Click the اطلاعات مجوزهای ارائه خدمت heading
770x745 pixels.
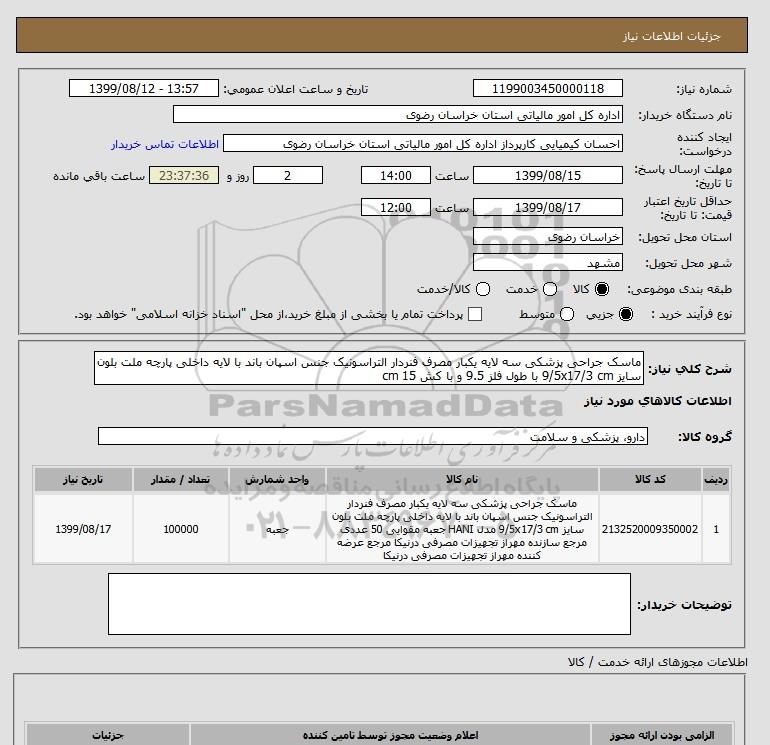(x=658, y=662)
